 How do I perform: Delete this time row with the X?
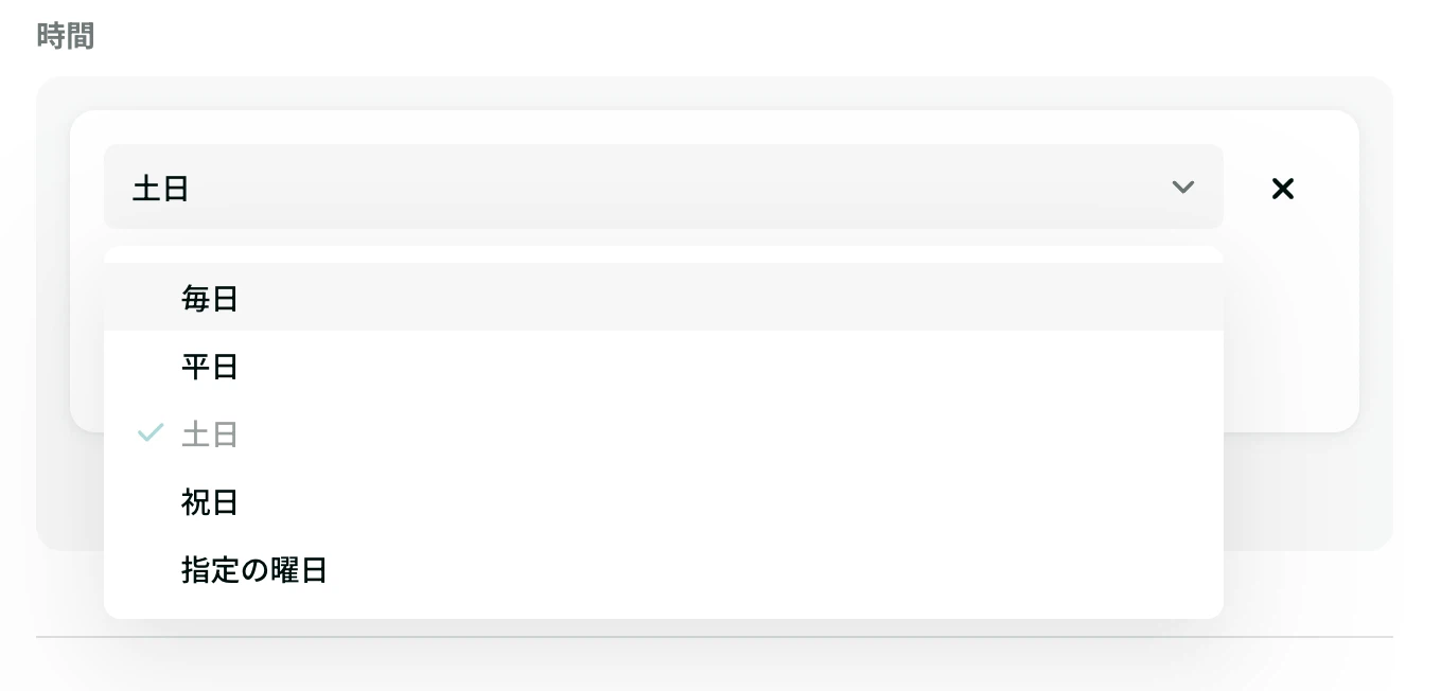coord(1282,188)
